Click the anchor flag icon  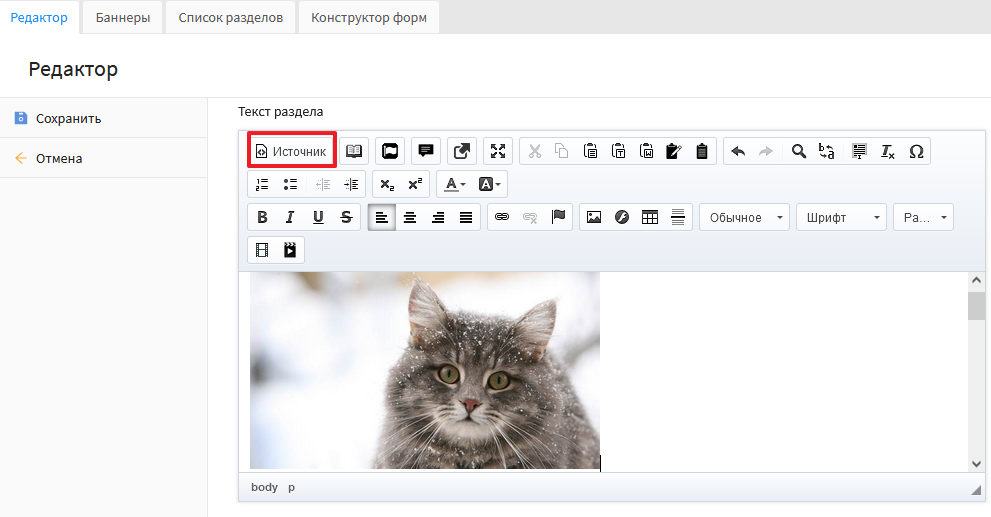tap(558, 217)
